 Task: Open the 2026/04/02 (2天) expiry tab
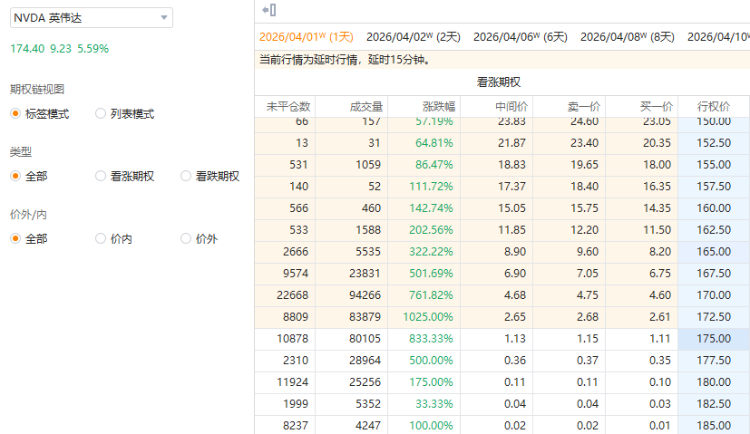(x=413, y=37)
